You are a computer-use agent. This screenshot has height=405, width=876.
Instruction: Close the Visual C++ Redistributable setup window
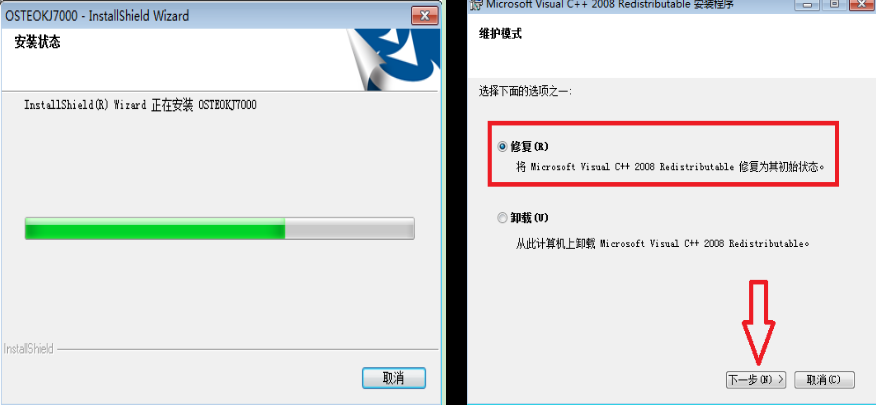point(863,4)
